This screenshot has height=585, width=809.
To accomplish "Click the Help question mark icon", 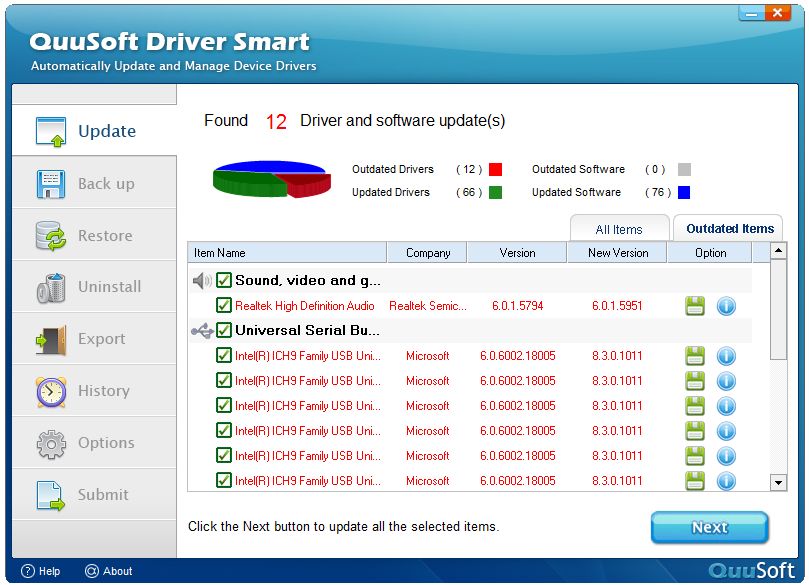I will point(28,571).
